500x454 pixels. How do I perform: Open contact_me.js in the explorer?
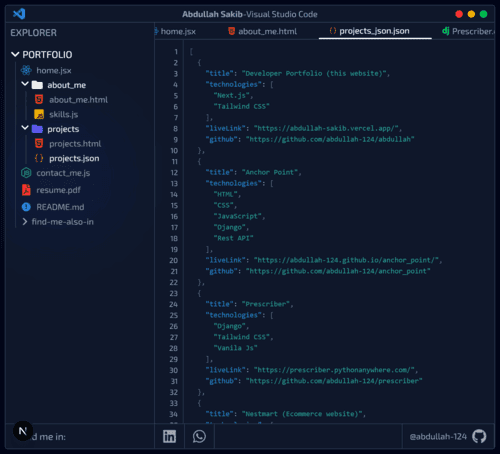[x=63, y=173]
